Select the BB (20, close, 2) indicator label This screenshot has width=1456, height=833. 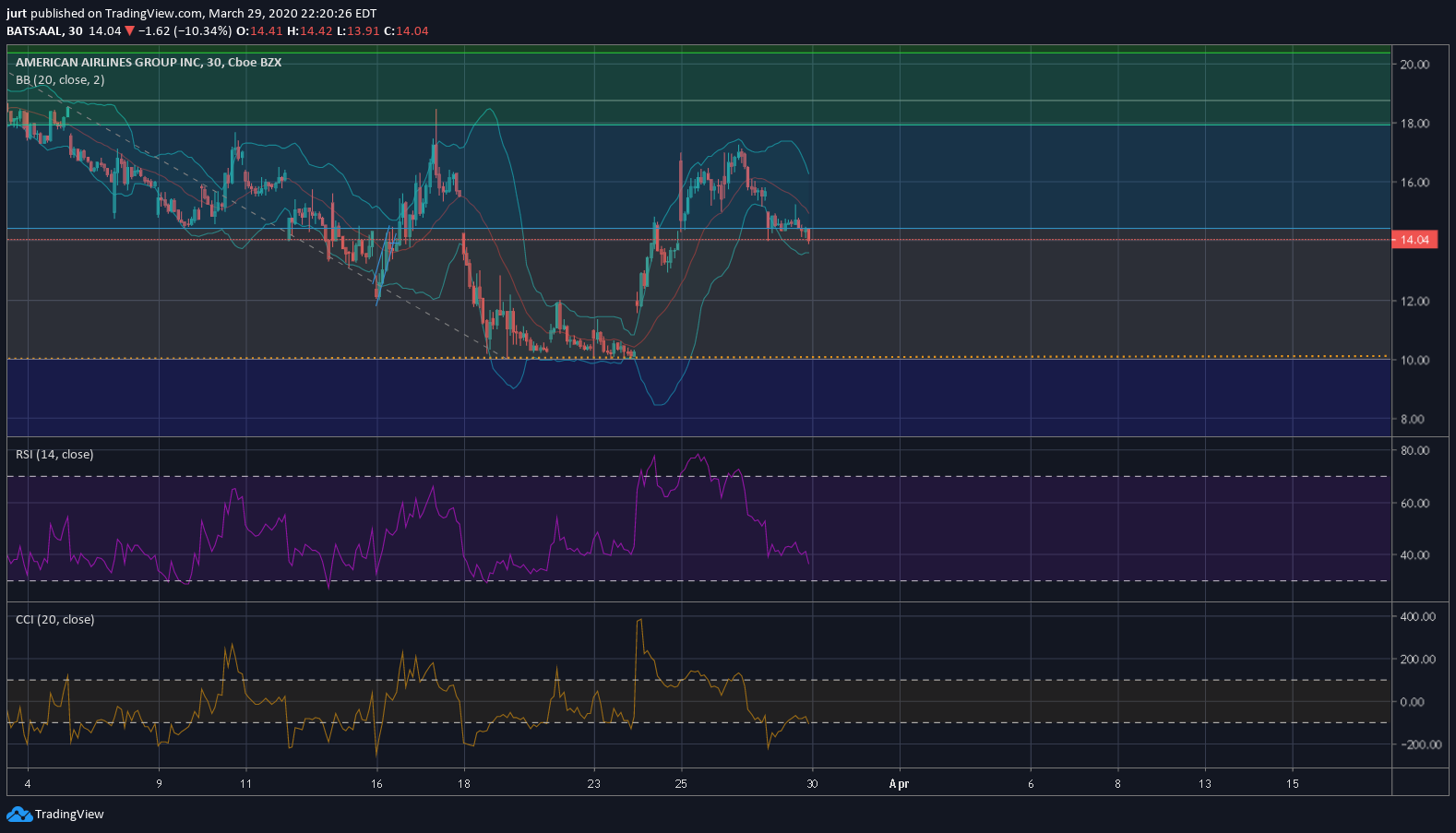(60, 80)
